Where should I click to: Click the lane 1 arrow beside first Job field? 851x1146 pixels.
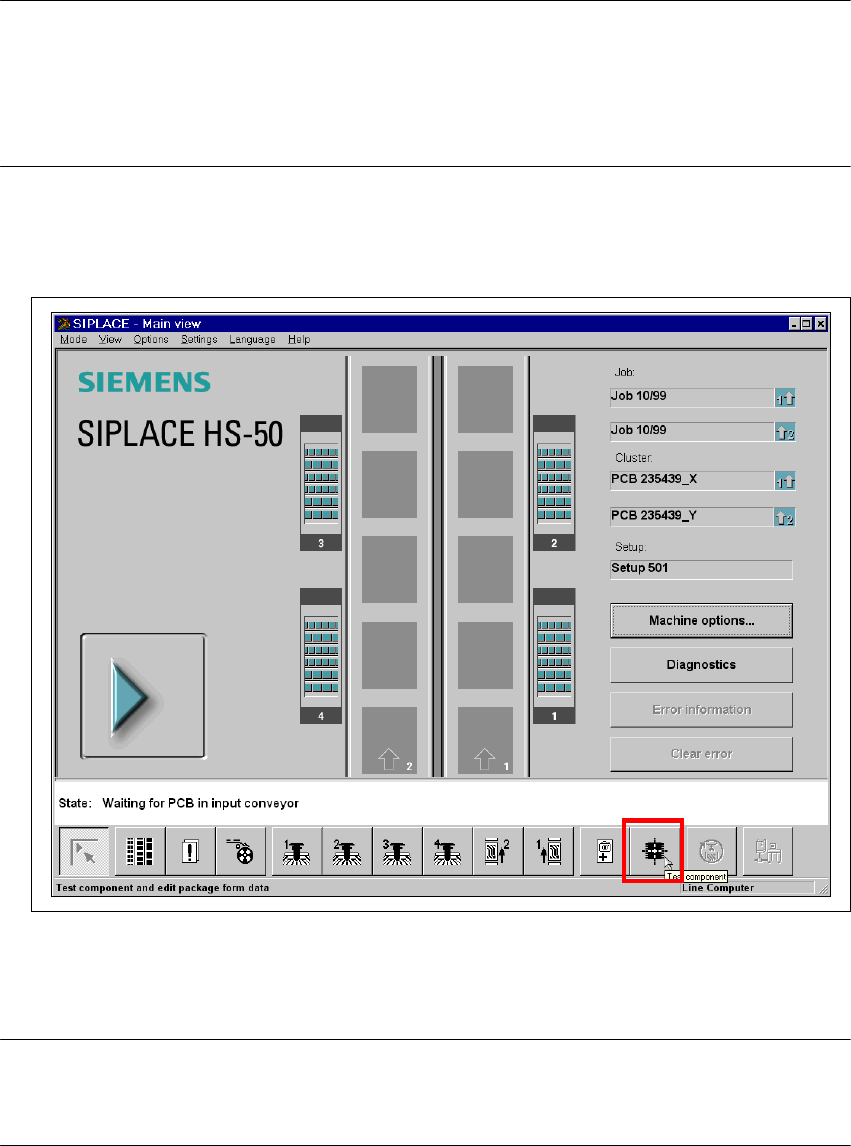pos(785,398)
